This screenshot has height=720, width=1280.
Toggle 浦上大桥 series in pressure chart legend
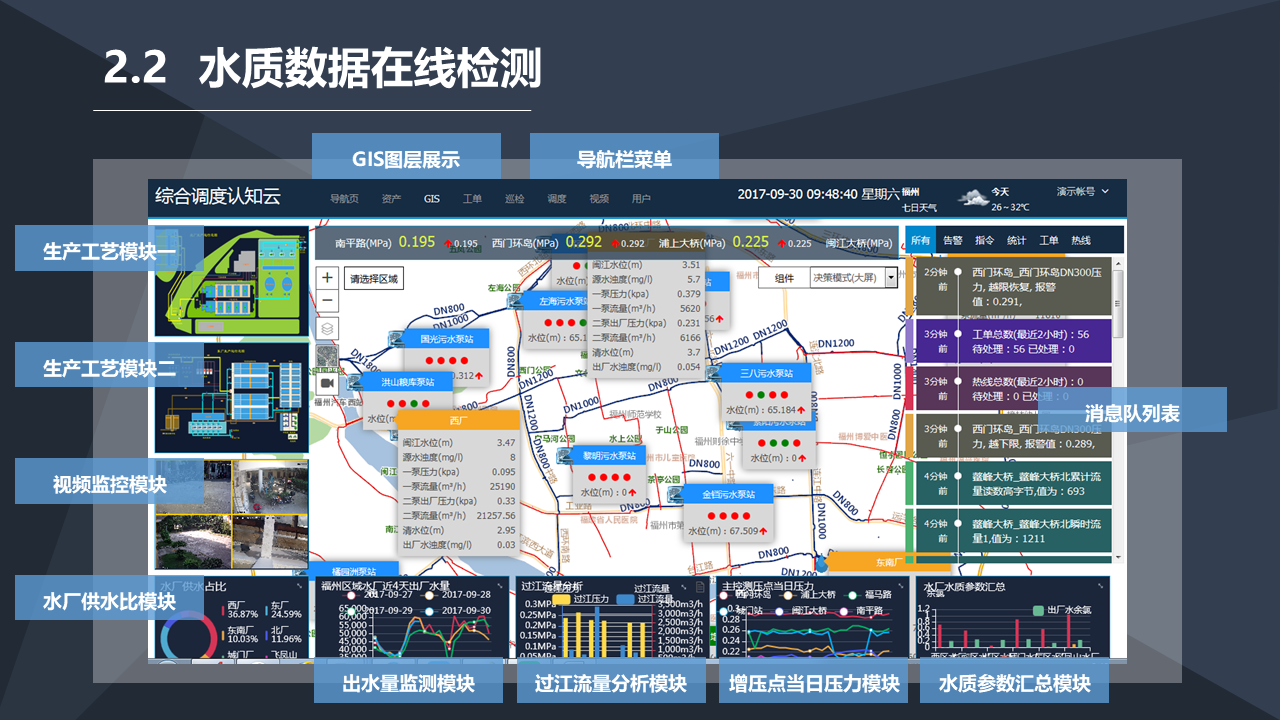pyautogui.click(x=807, y=595)
